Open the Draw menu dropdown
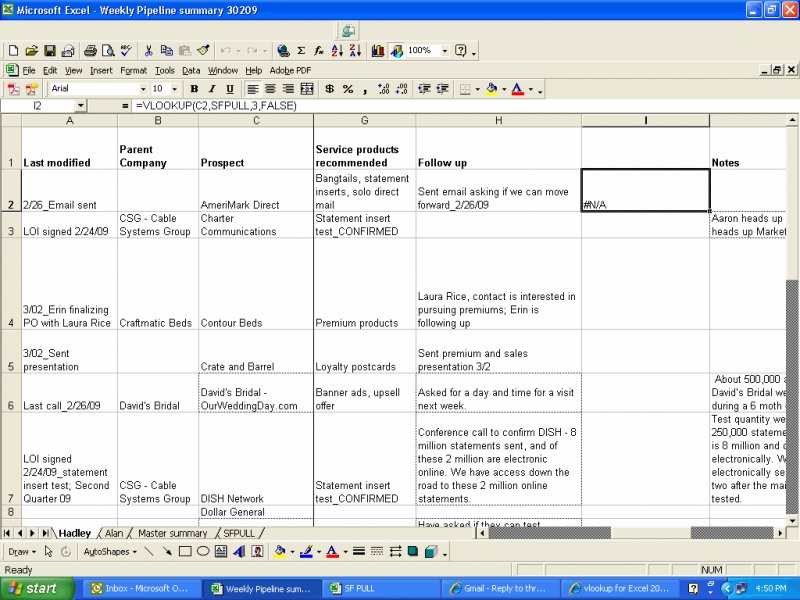 click(x=22, y=552)
